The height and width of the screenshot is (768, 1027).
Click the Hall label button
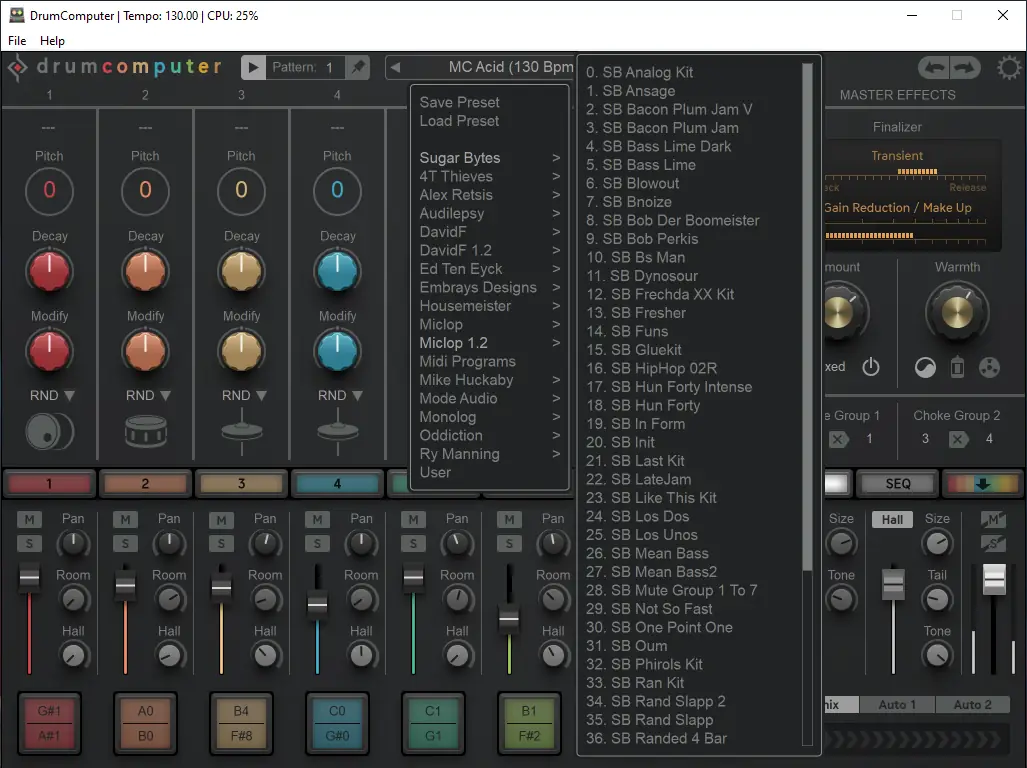tap(892, 520)
